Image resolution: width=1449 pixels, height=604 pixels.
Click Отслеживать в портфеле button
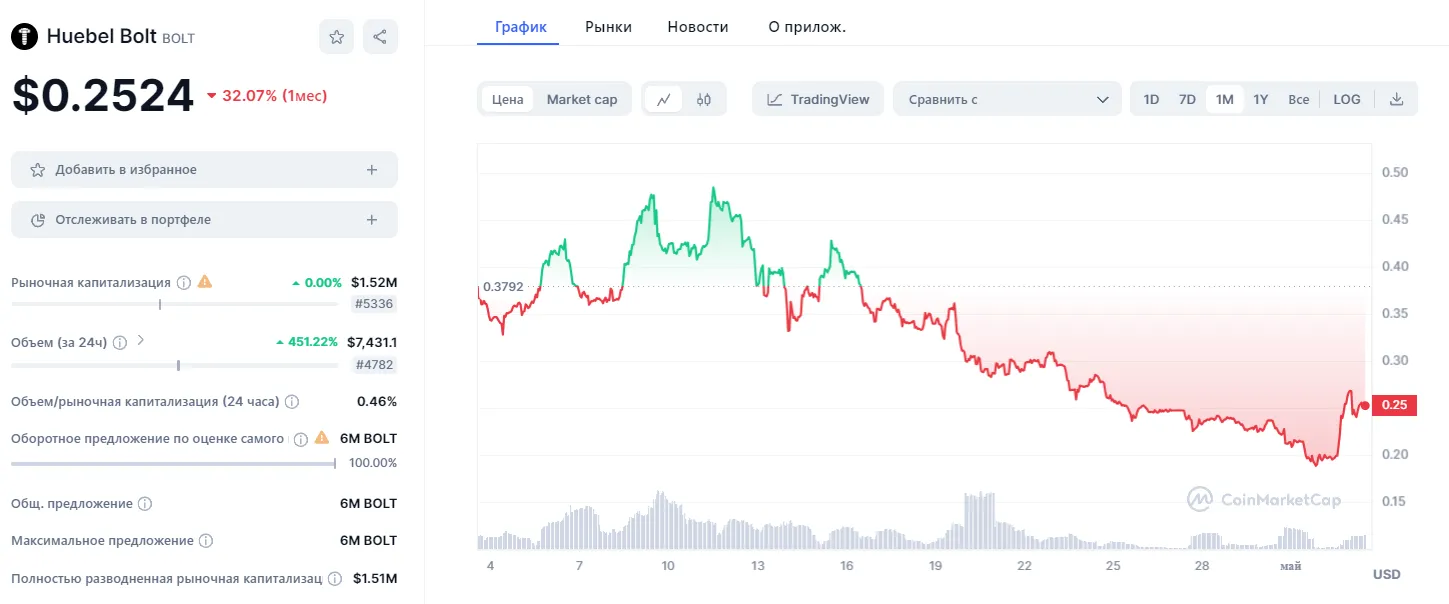pyautogui.click(x=204, y=220)
